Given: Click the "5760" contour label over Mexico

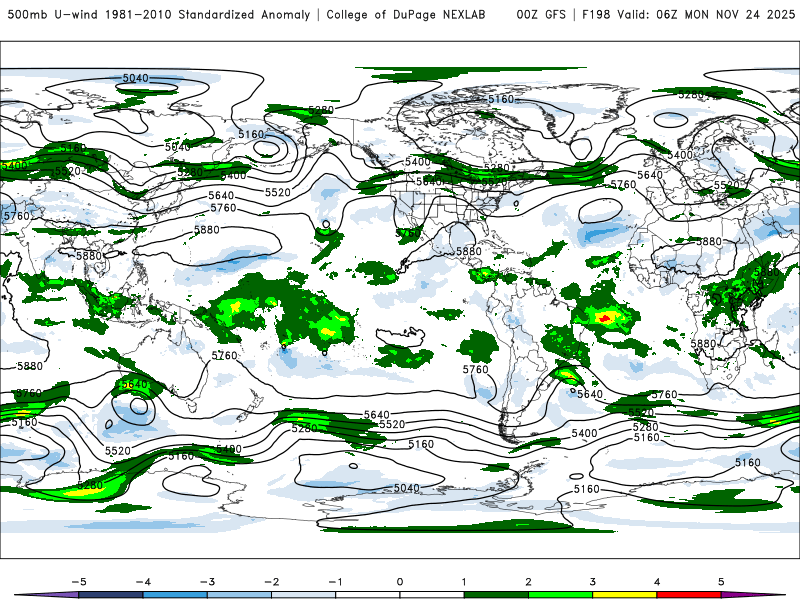Looking at the screenshot, I should [409, 233].
